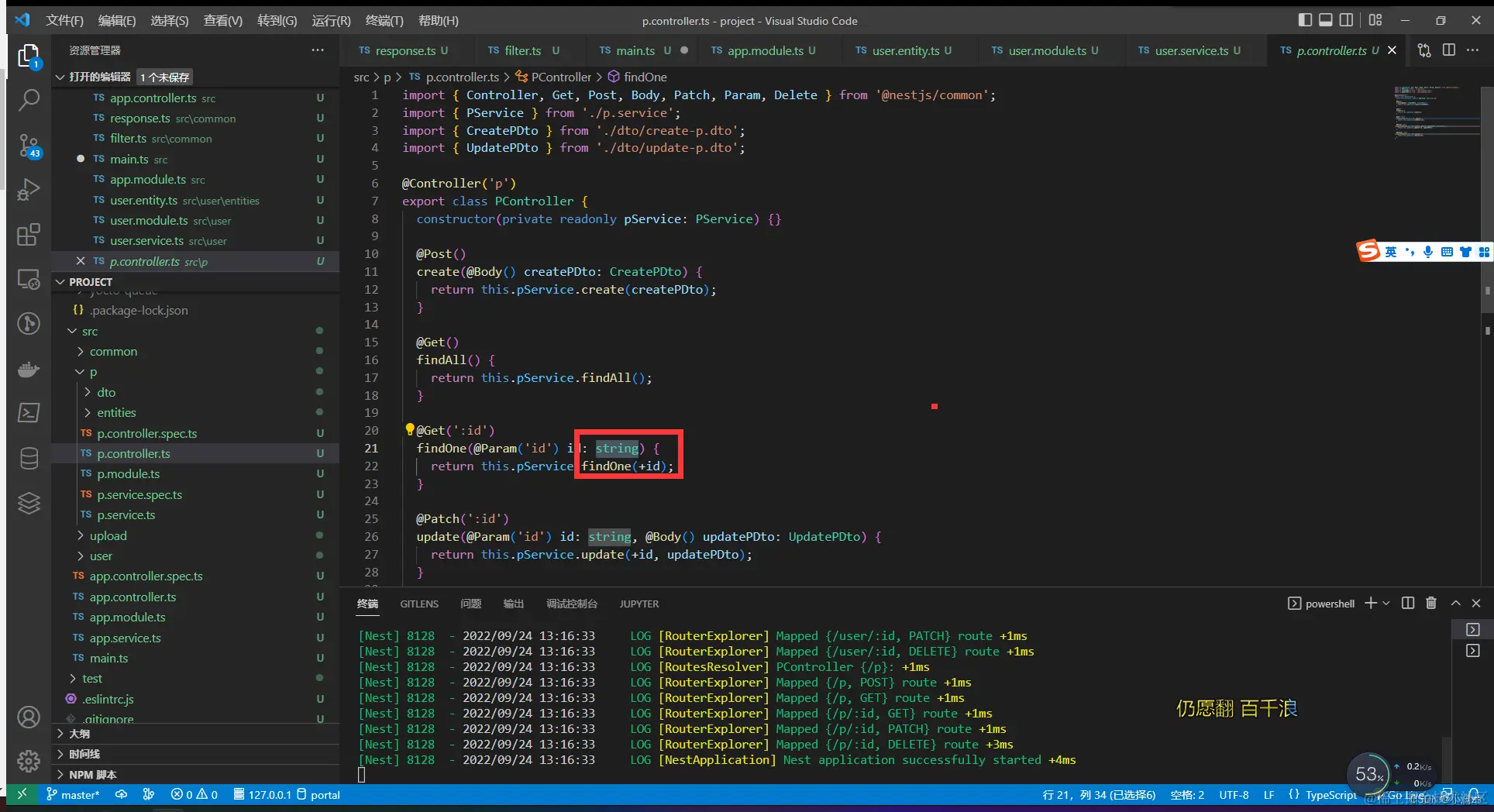Open the database cylinder icon view
1494x812 pixels.
coord(29,458)
